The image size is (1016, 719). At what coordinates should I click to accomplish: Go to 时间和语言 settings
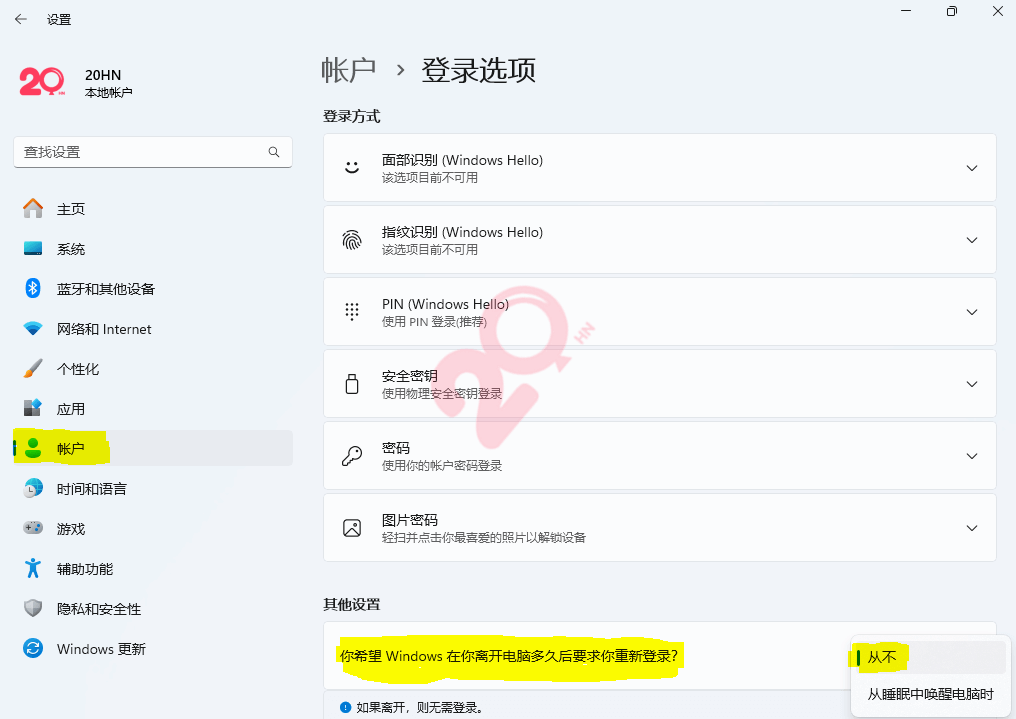(x=91, y=489)
